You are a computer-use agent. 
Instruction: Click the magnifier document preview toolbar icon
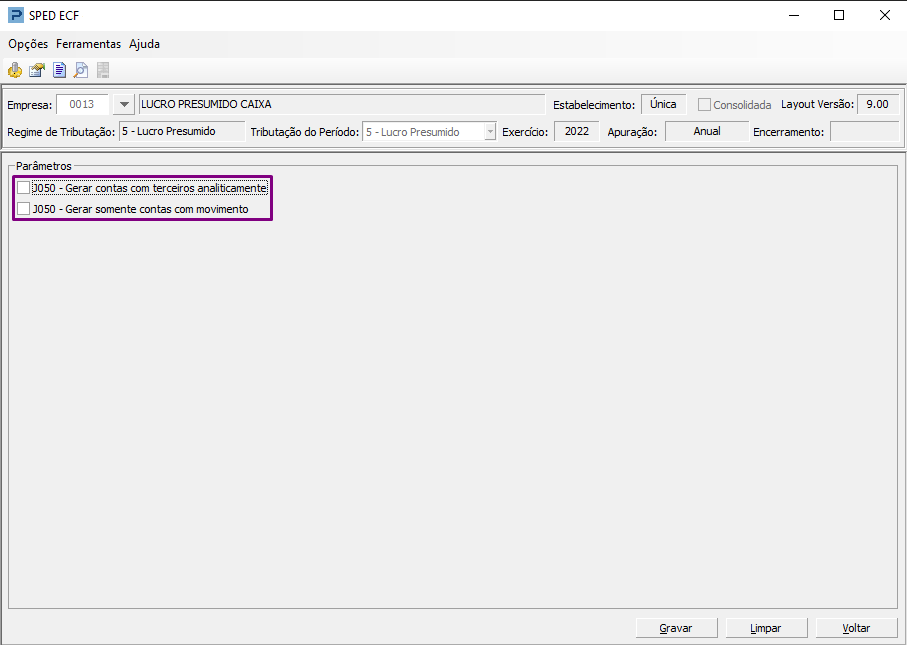(81, 71)
